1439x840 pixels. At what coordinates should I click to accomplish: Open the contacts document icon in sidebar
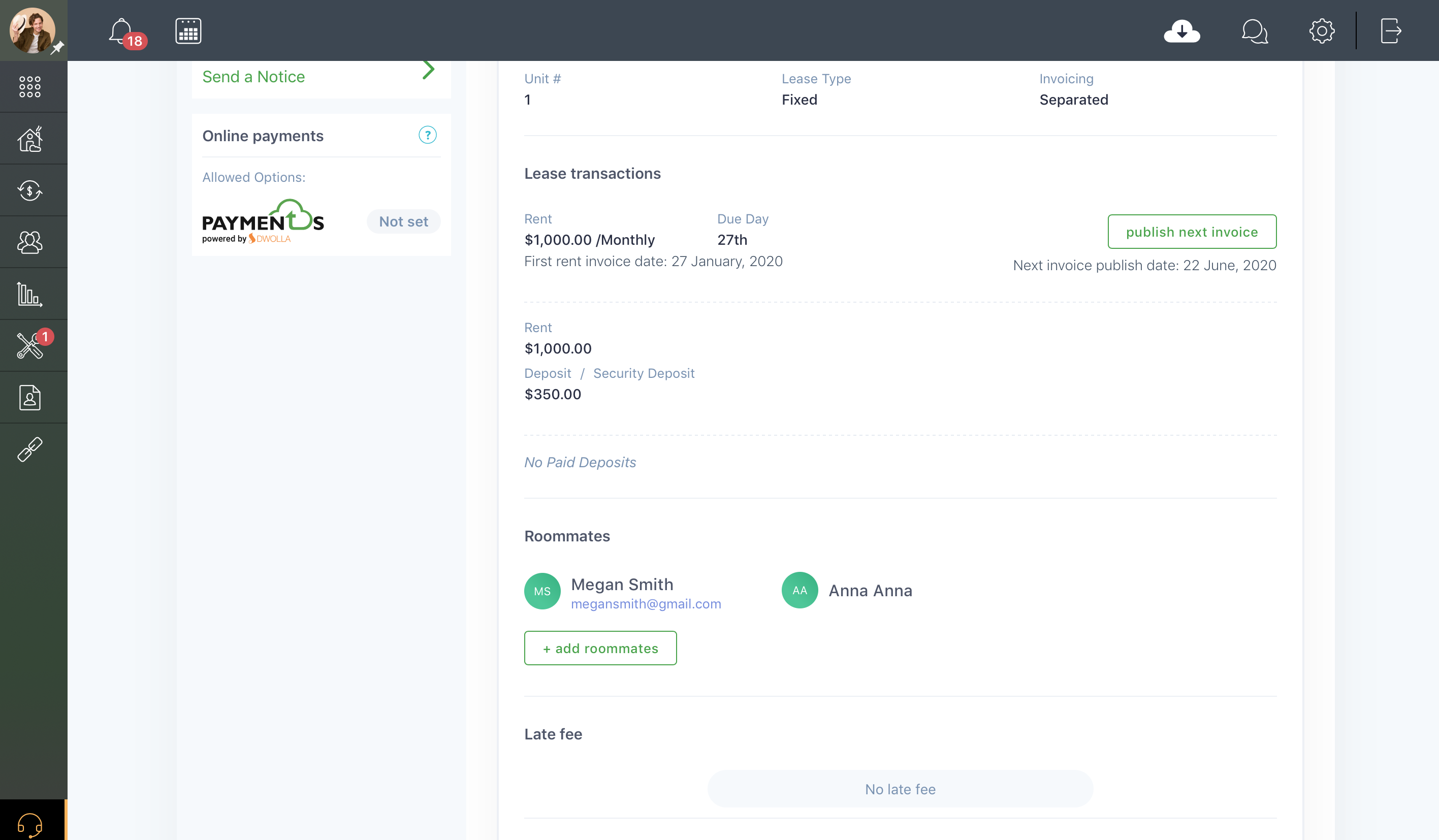[x=30, y=398]
